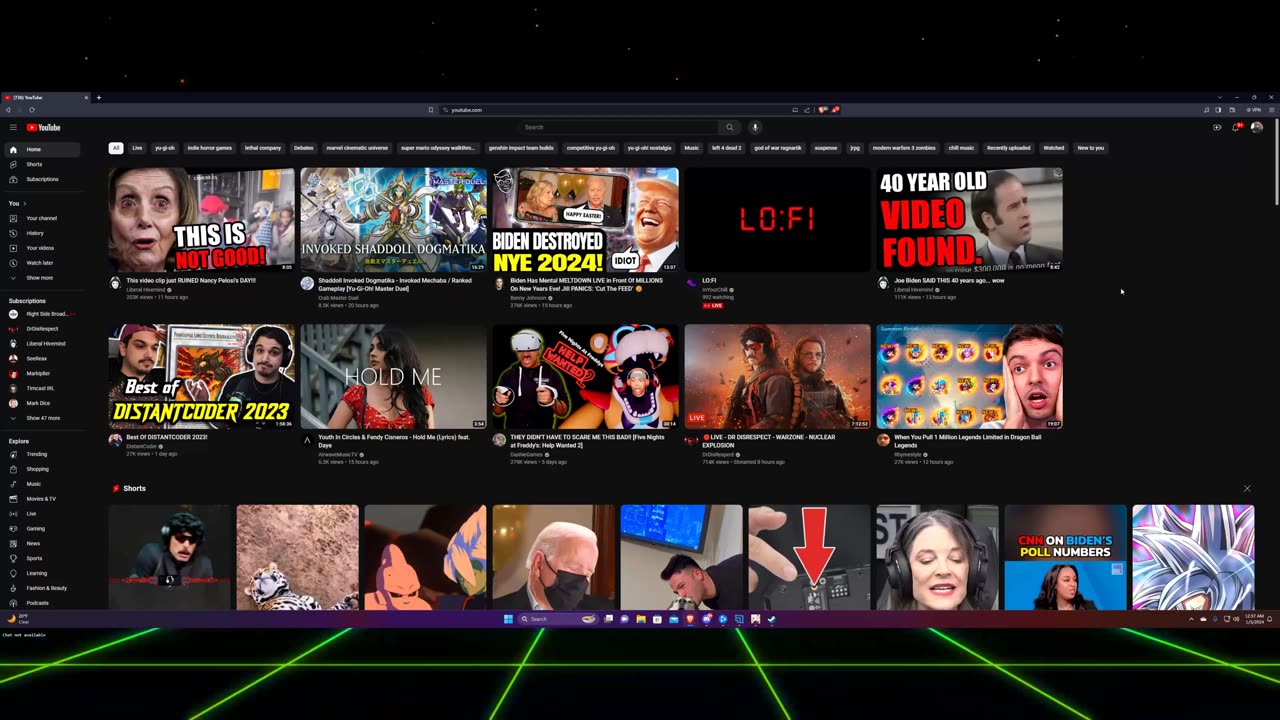Open the account avatar menu
1280x720 pixels.
[1257, 127]
